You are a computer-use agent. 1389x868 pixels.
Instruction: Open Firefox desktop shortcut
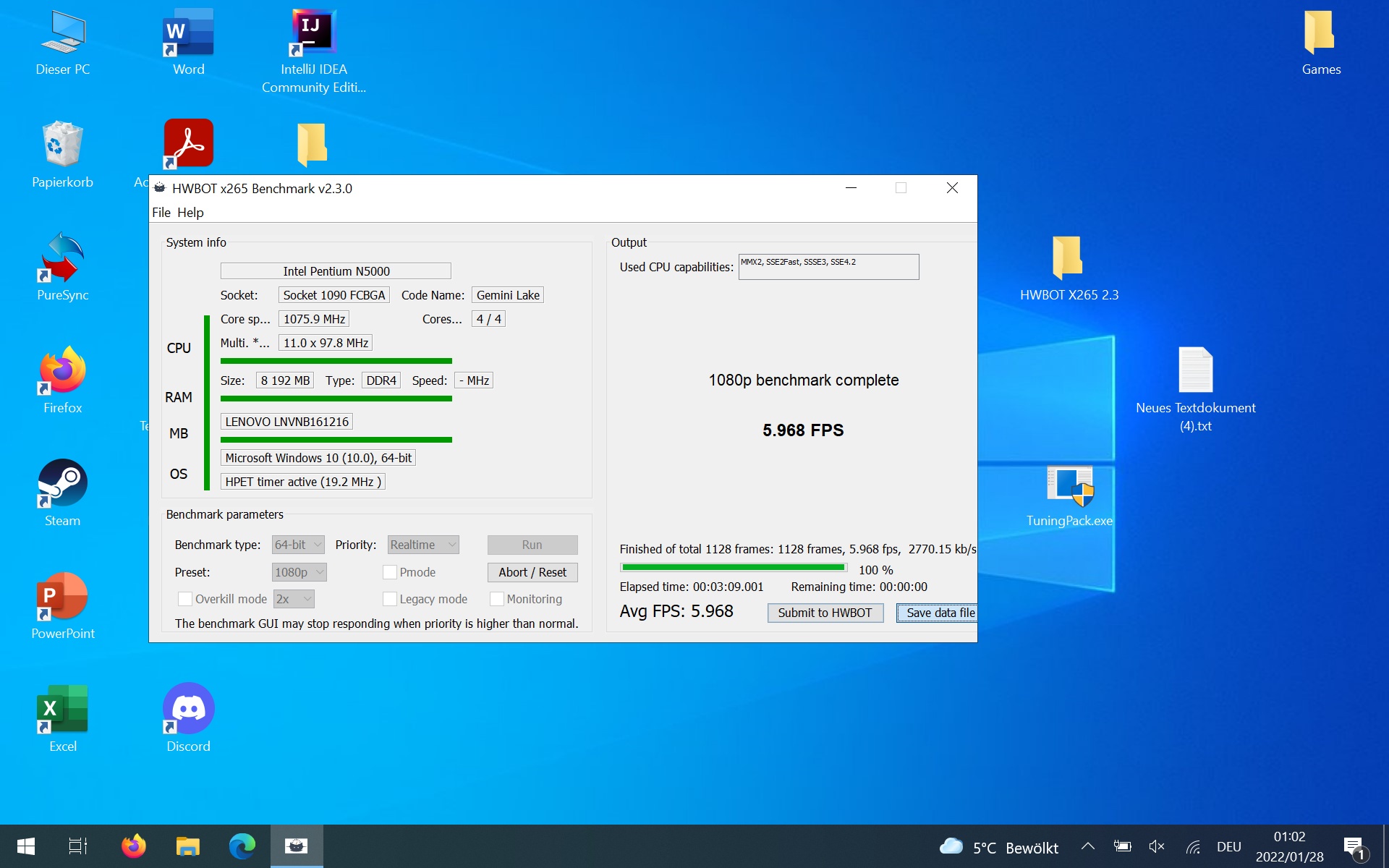click(x=63, y=380)
